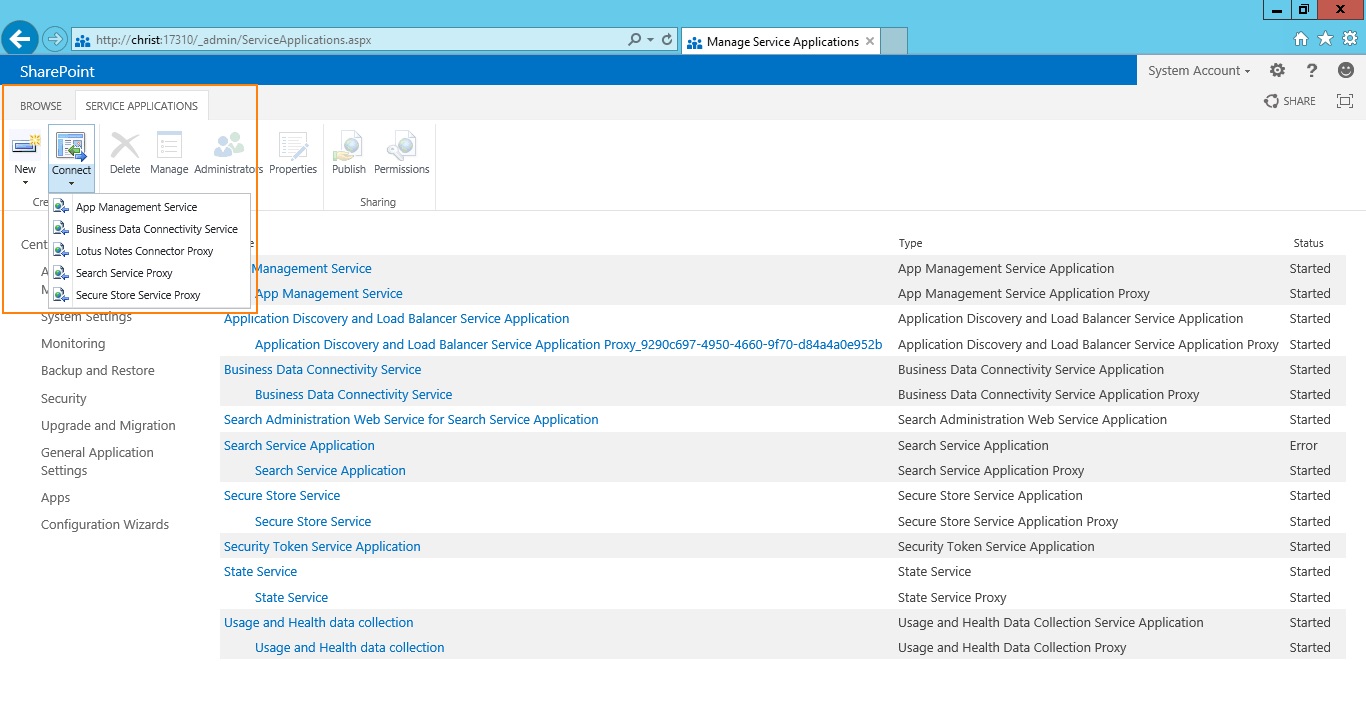Select Search Service Proxy menu item

124,273
